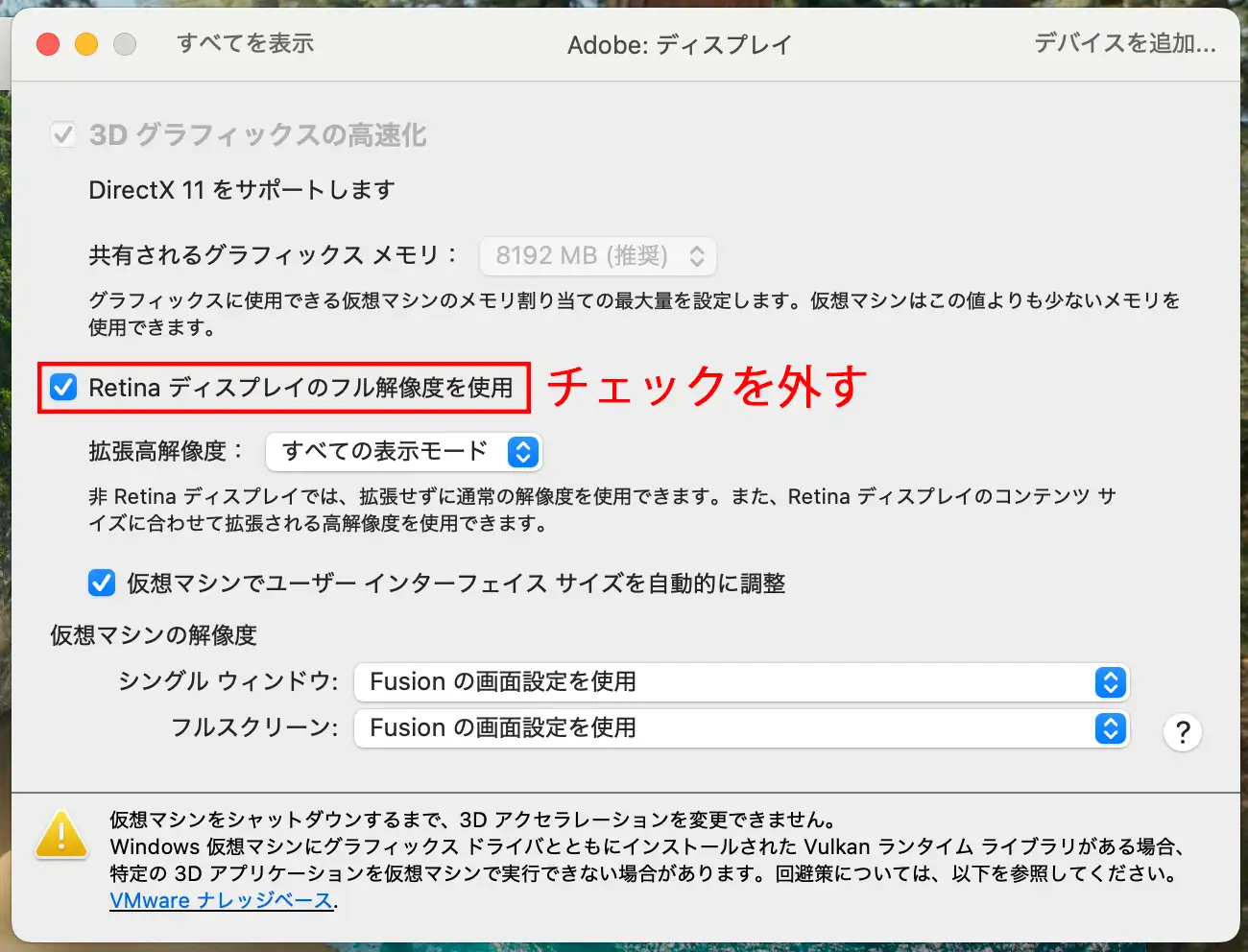Image resolution: width=1248 pixels, height=952 pixels.
Task: Click the シングル ウィンドウ: label
Action: point(228,681)
